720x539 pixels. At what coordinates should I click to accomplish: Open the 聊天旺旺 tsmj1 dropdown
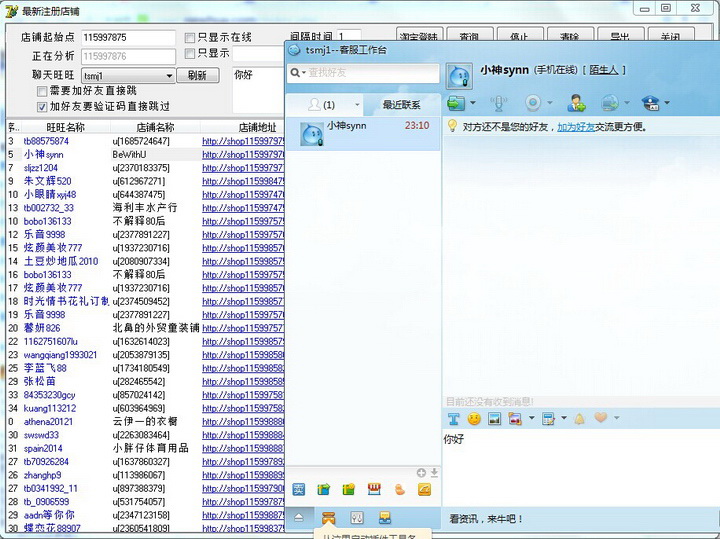(x=128, y=76)
